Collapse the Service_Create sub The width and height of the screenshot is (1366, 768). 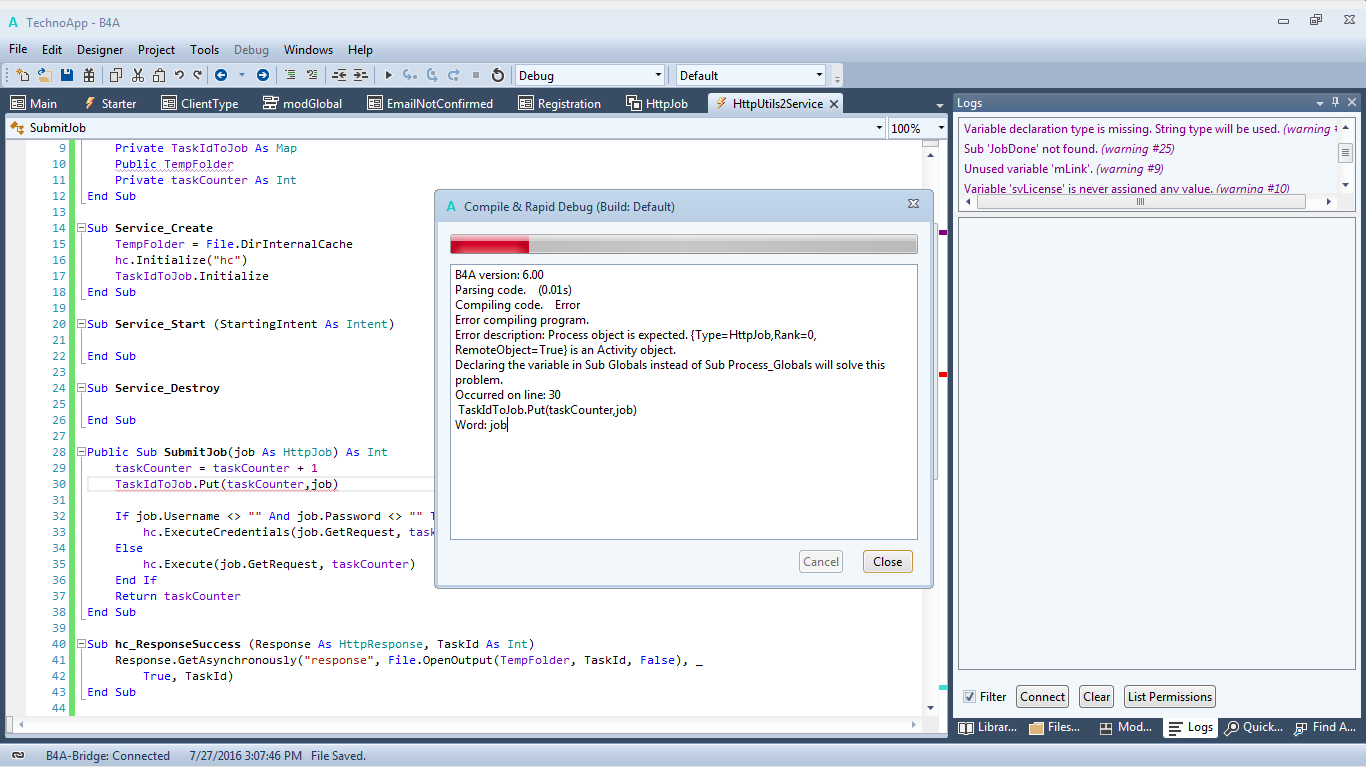[81, 228]
